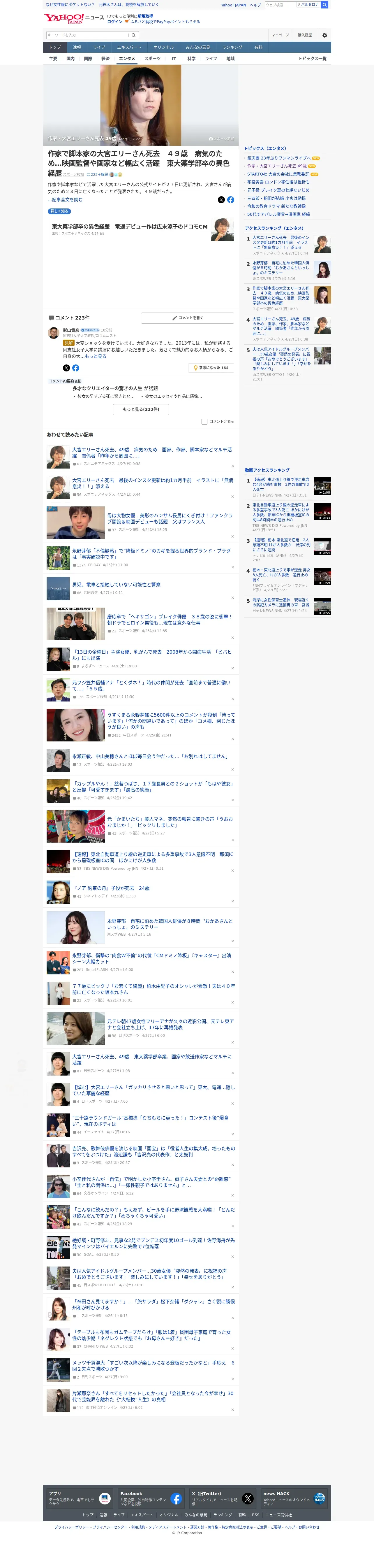The width and height of the screenshot is (374, 1568).
Task: Click the マイページ button
Action: point(280,35)
